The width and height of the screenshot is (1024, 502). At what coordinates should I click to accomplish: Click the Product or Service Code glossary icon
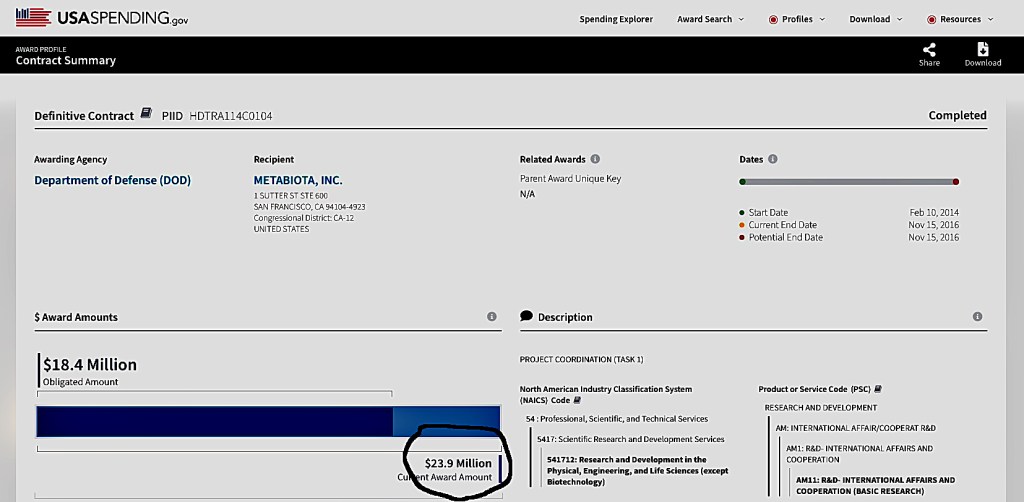tap(878, 389)
